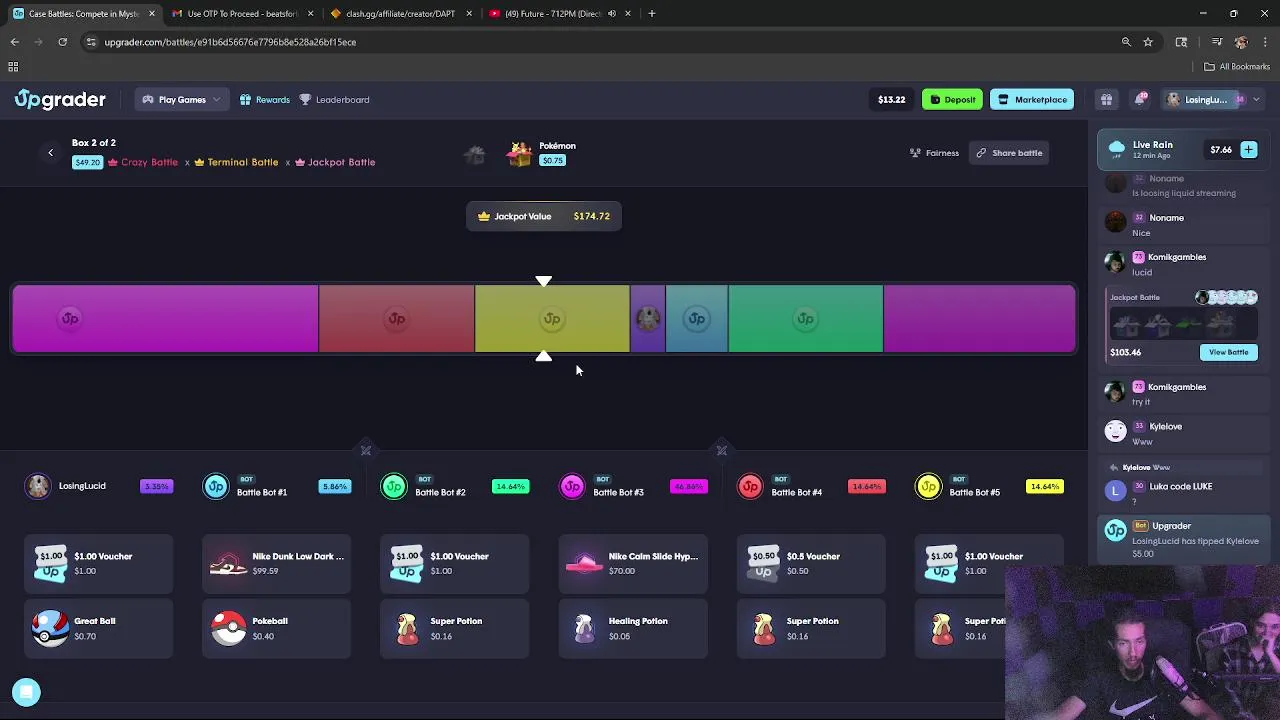Click the 5.86% chance badge
The image size is (1280, 720).
point(334,486)
